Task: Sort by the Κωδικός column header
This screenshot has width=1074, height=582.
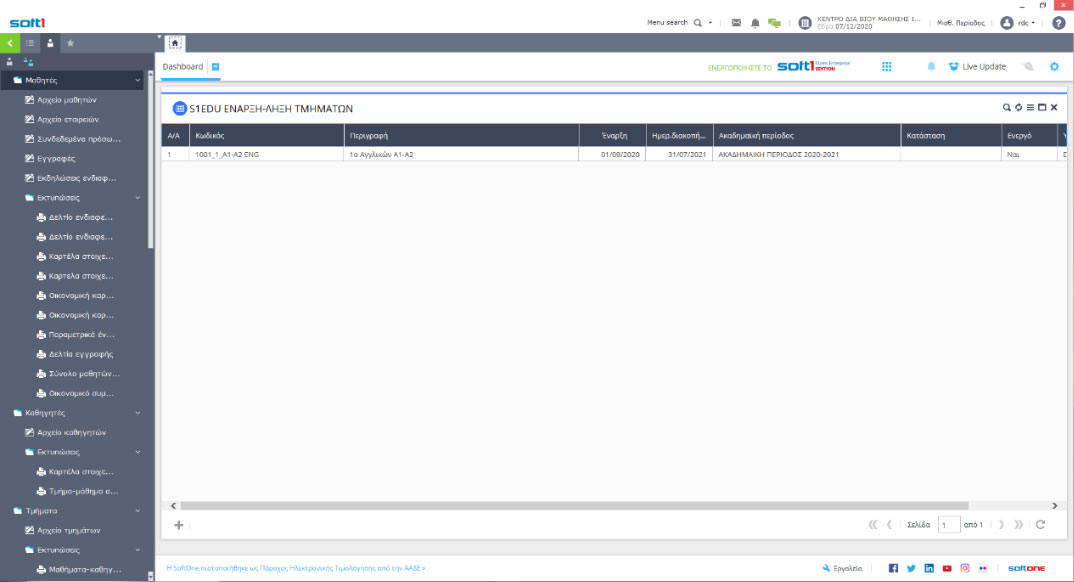Action: (267, 136)
